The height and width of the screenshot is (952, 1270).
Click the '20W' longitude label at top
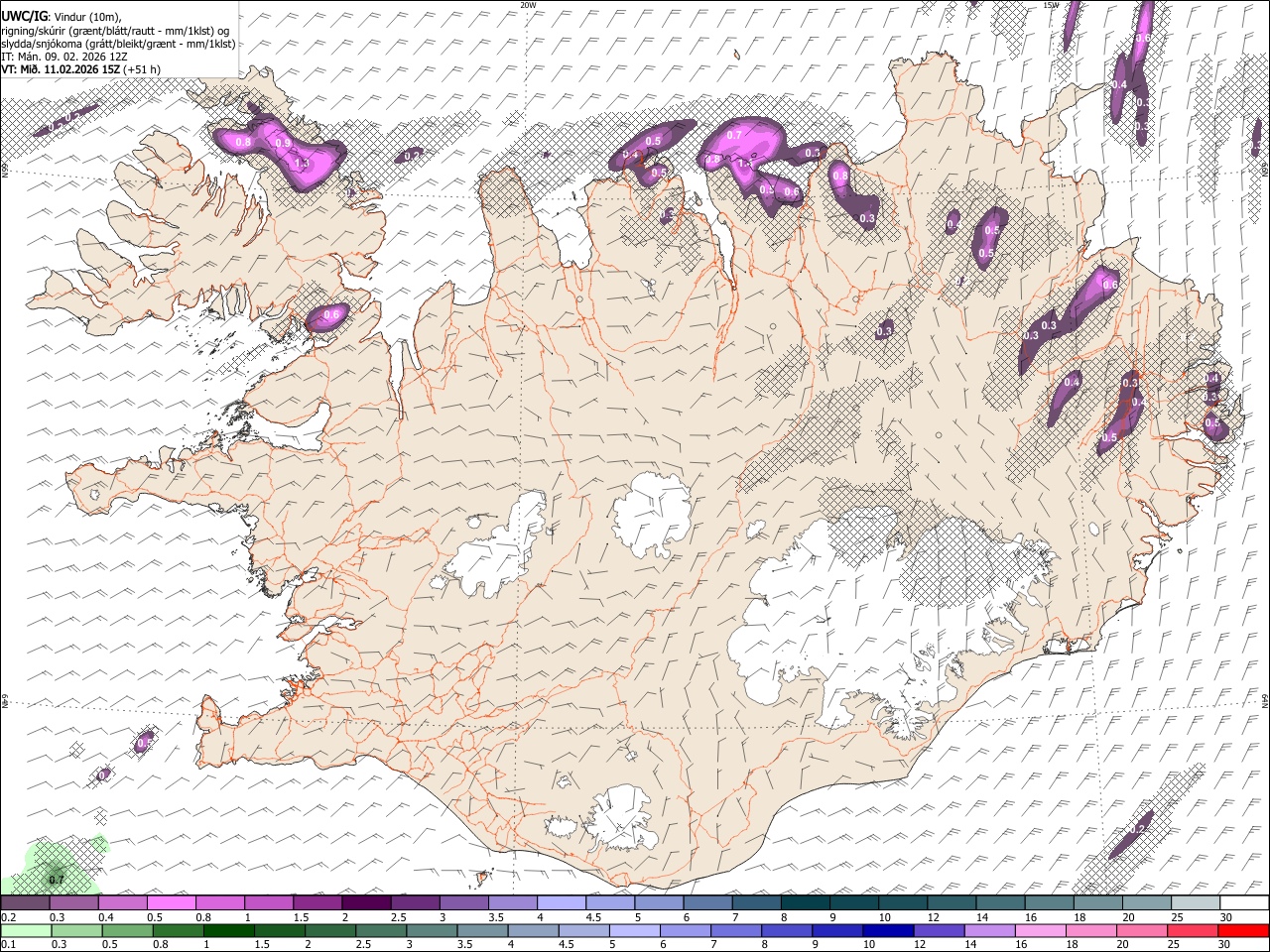tap(528, 5)
